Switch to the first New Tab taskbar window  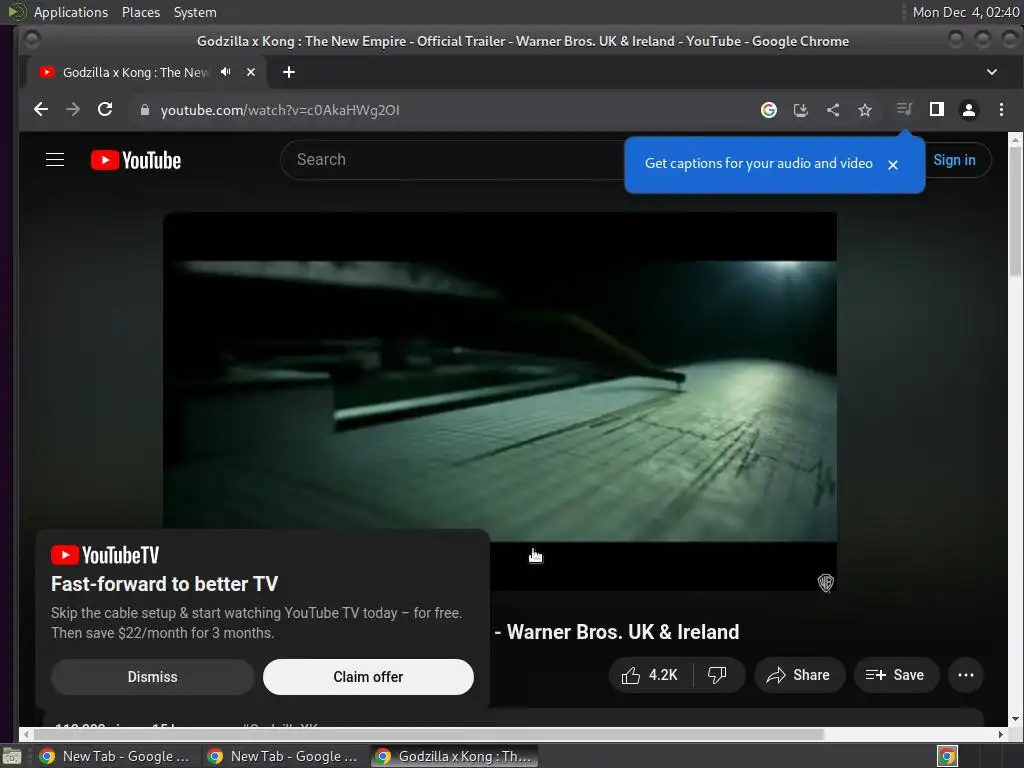pyautogui.click(x=116, y=756)
